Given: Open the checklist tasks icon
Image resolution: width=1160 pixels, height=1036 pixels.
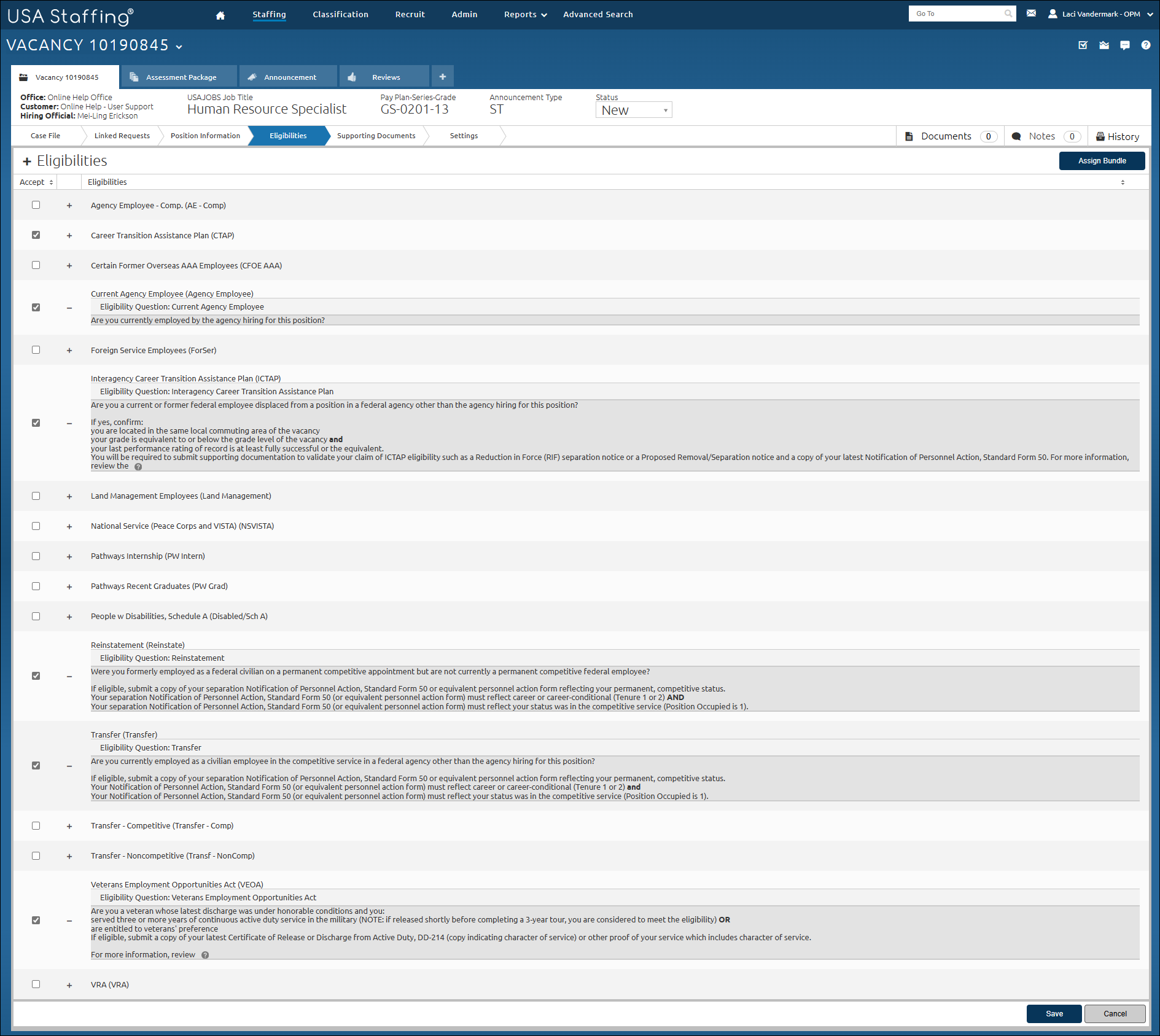Looking at the screenshot, I should (1083, 45).
